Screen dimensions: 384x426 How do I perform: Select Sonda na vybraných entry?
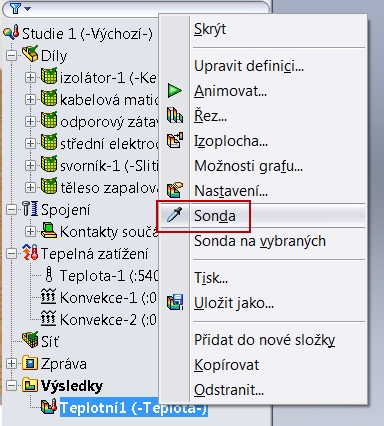(260, 241)
